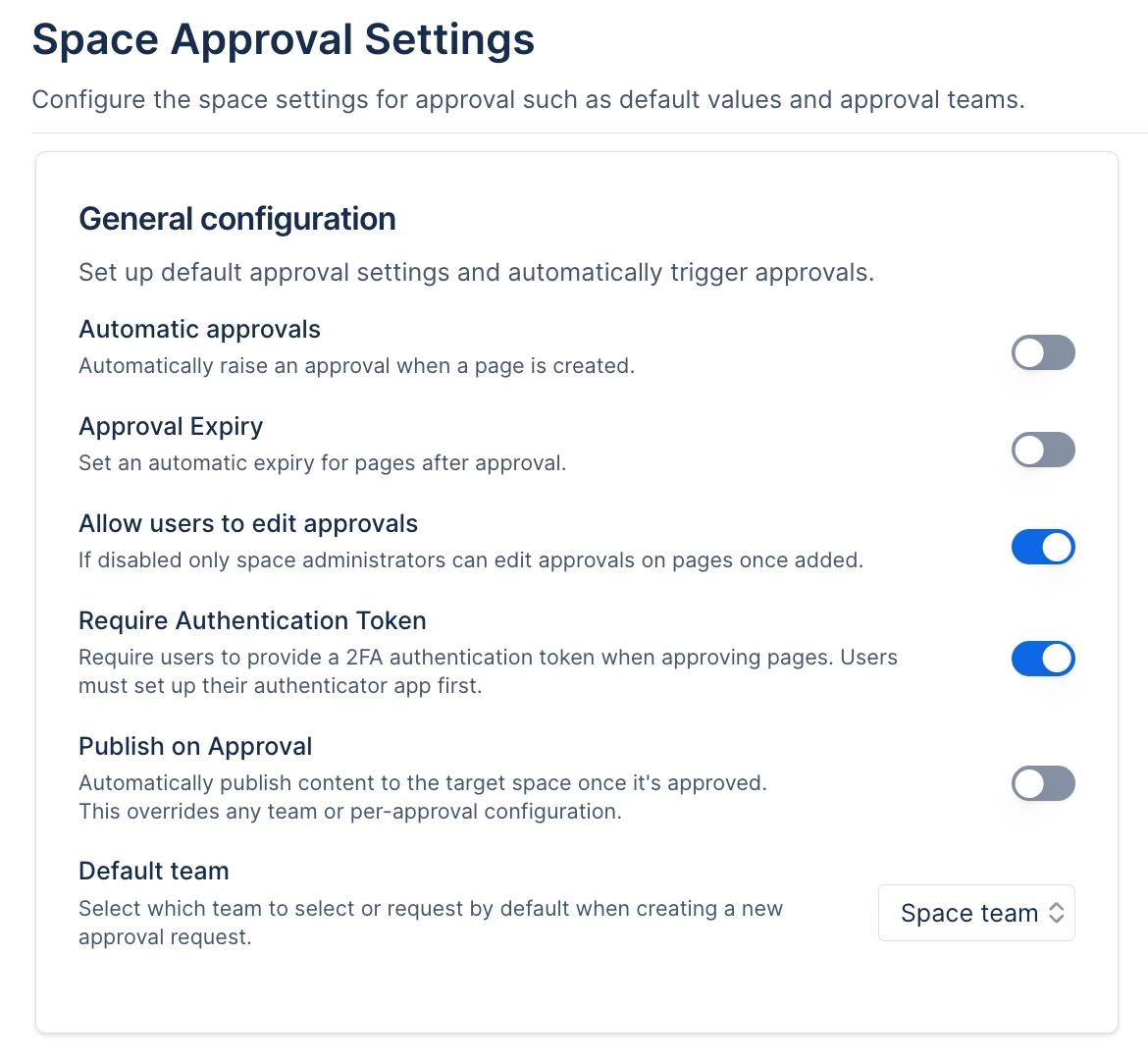Image resolution: width=1148 pixels, height=1062 pixels.
Task: Disable Allow users to edit approvals
Action: click(1043, 547)
